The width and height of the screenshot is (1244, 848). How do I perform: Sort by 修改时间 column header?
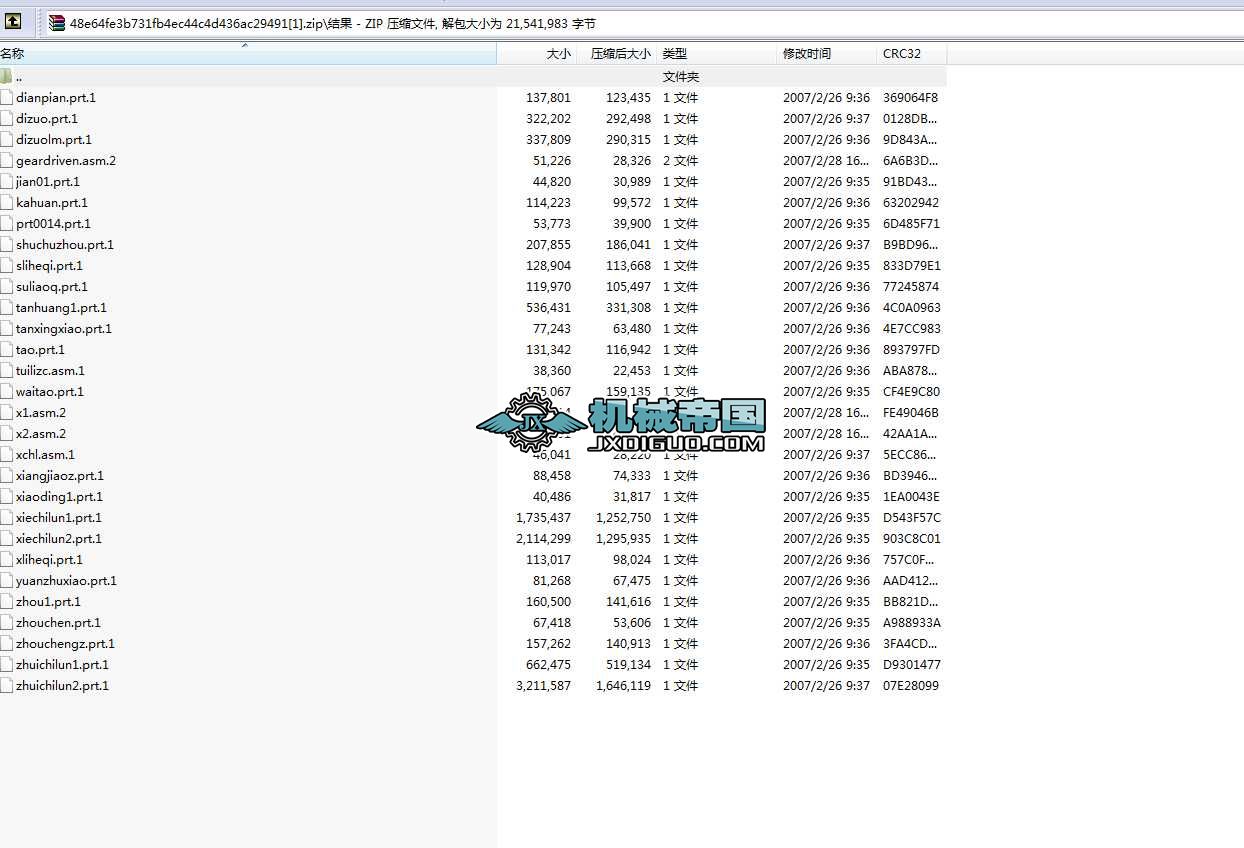point(827,54)
